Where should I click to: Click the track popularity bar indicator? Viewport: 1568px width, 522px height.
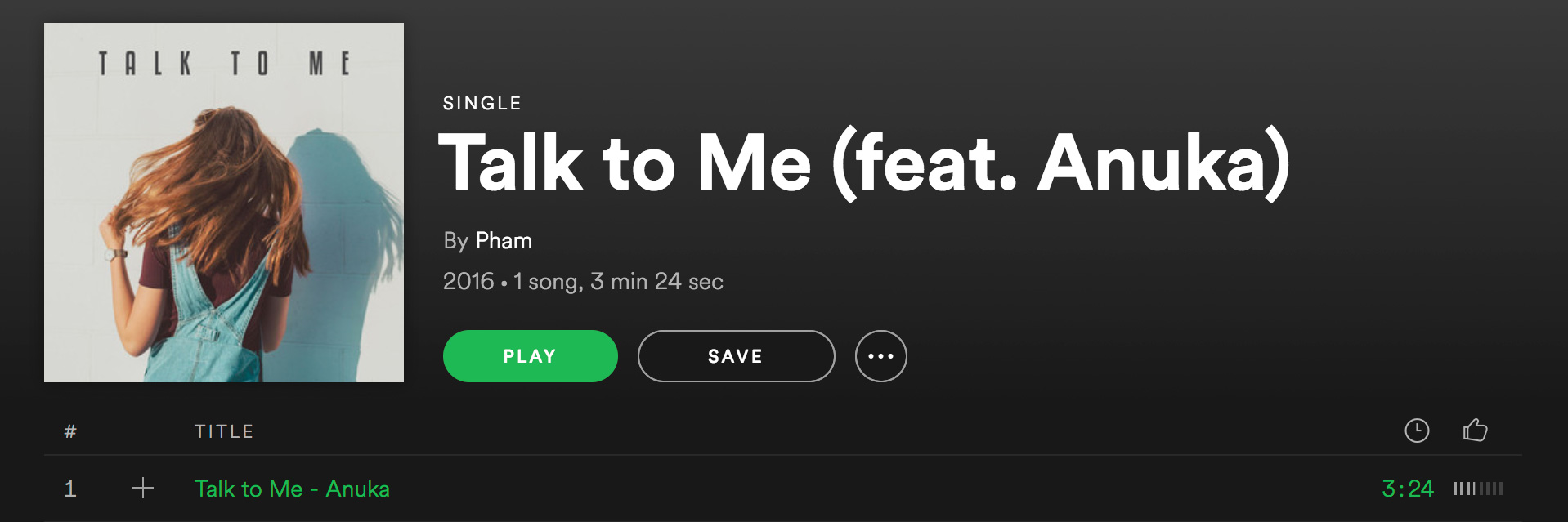pyautogui.click(x=1477, y=489)
